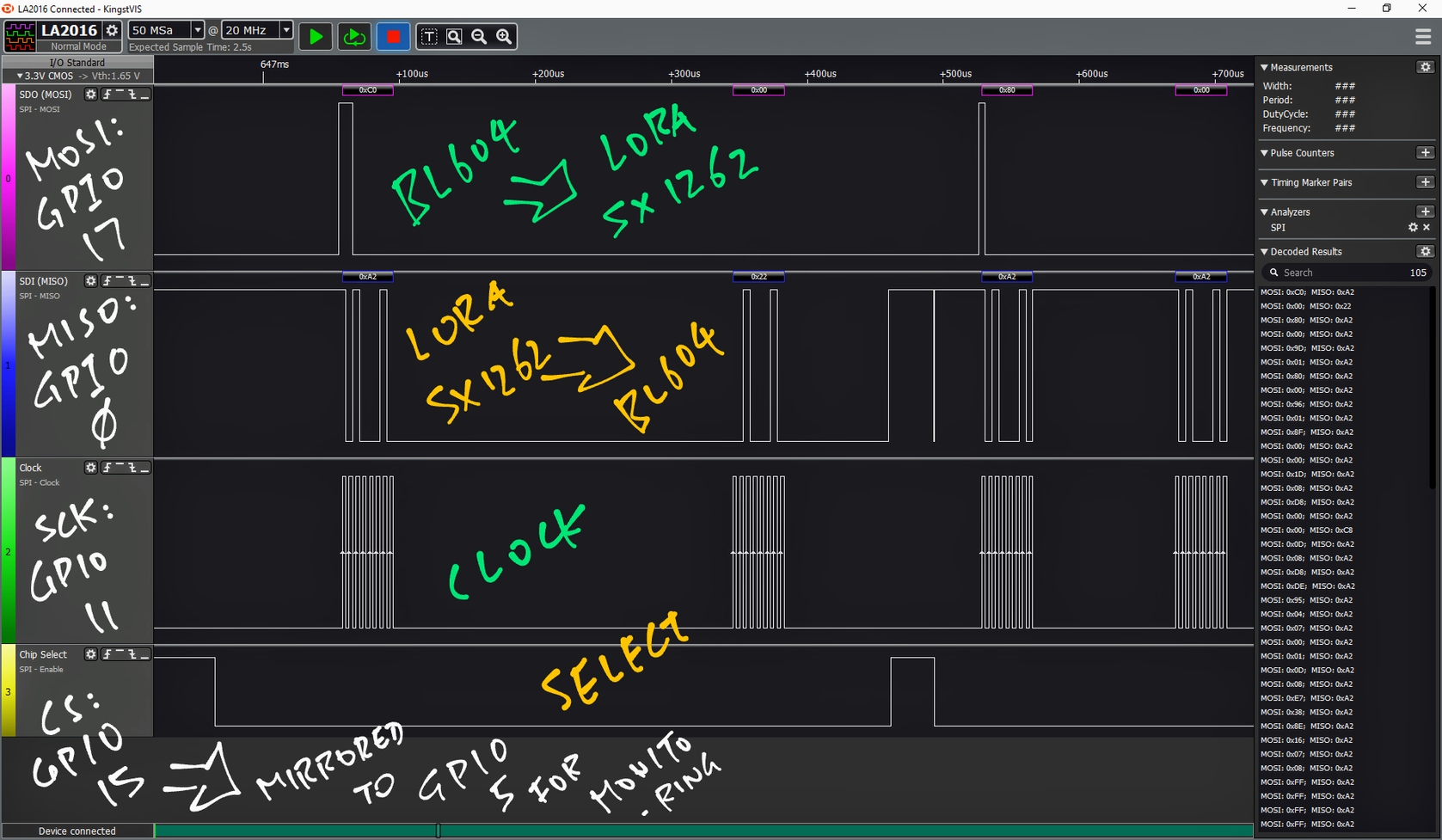This screenshot has width=1442, height=840.
Task: Click the repeated capture loop button
Action: [353, 37]
